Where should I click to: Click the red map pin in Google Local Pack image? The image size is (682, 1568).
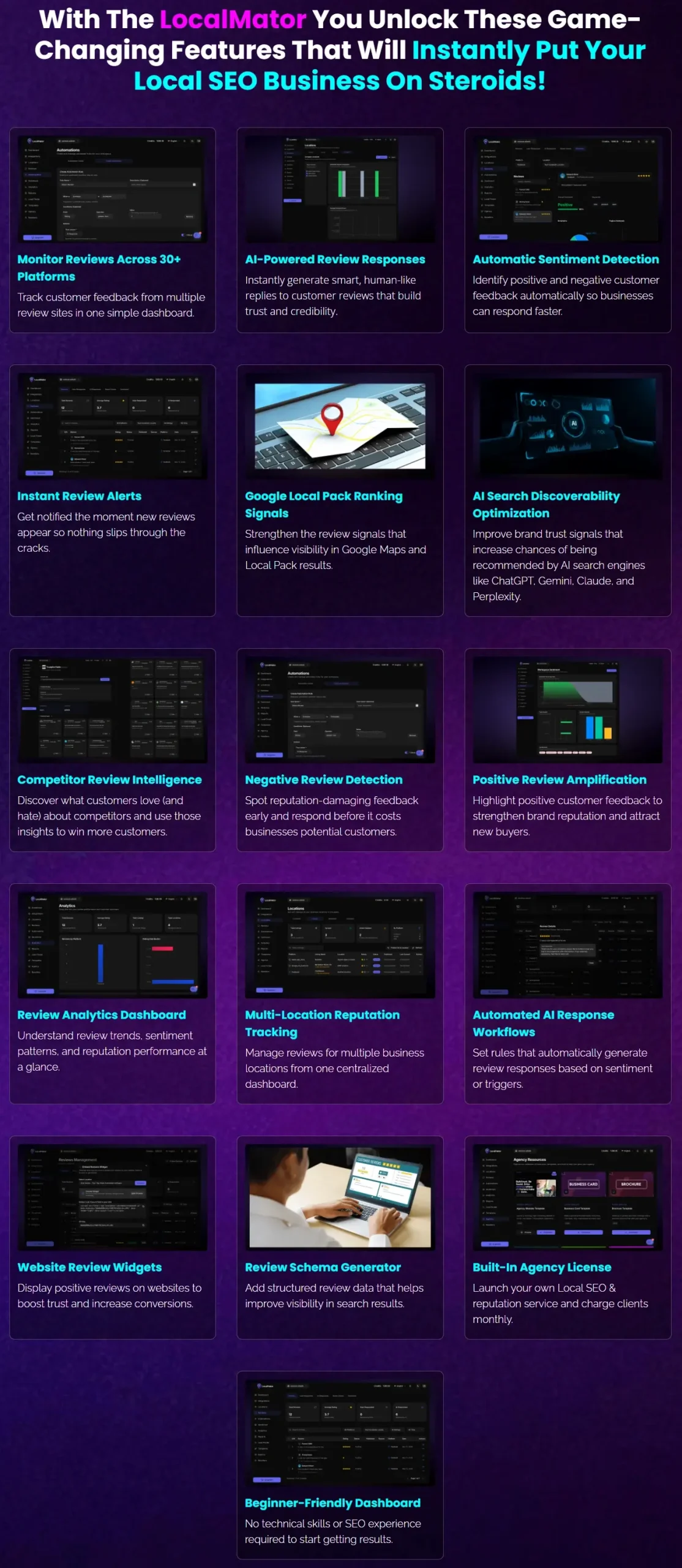click(x=331, y=418)
